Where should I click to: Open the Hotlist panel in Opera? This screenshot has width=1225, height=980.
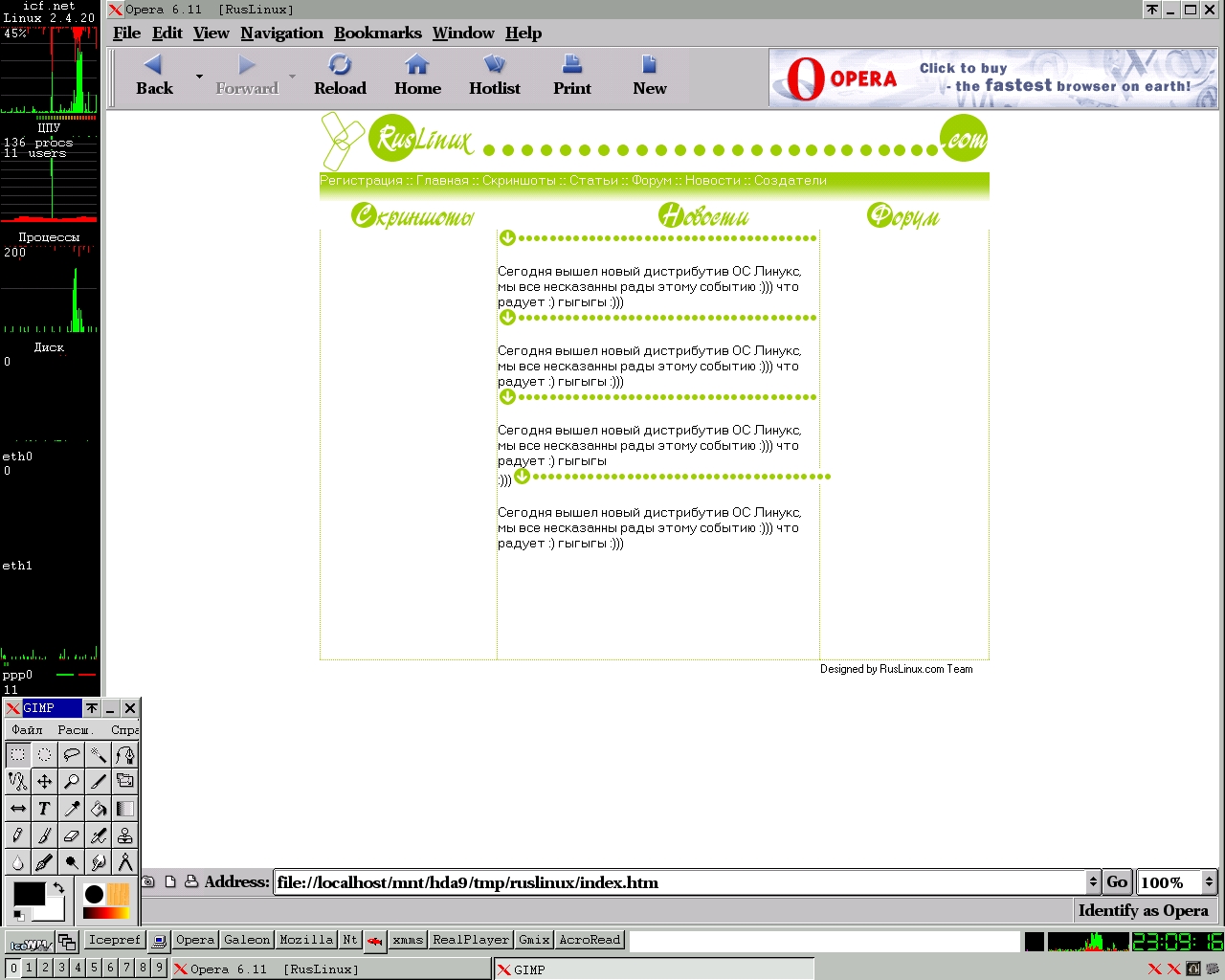[x=495, y=76]
